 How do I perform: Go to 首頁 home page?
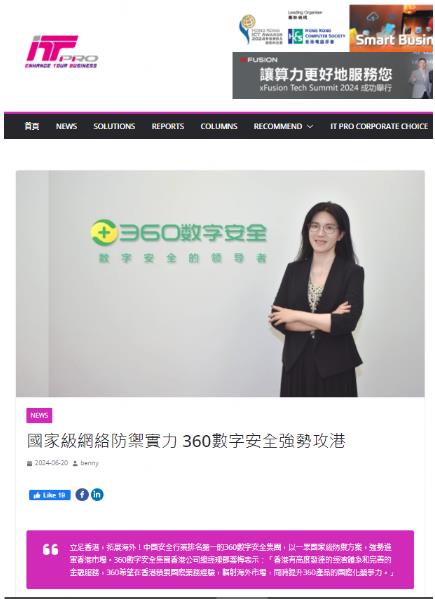tap(32, 126)
